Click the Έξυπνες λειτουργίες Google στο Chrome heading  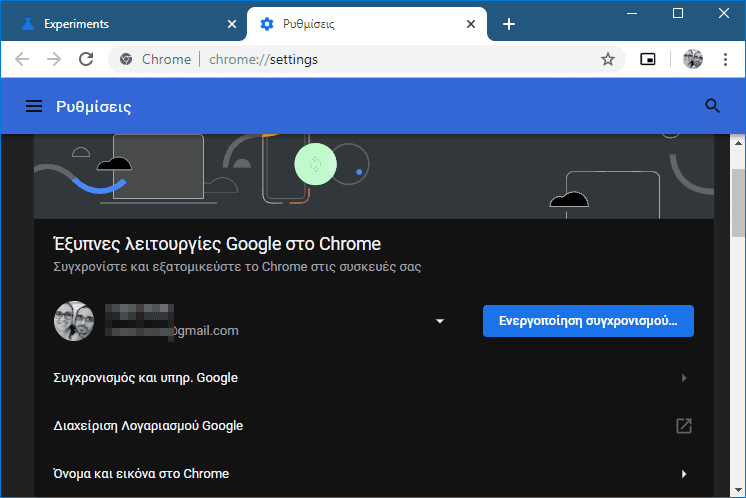point(217,244)
